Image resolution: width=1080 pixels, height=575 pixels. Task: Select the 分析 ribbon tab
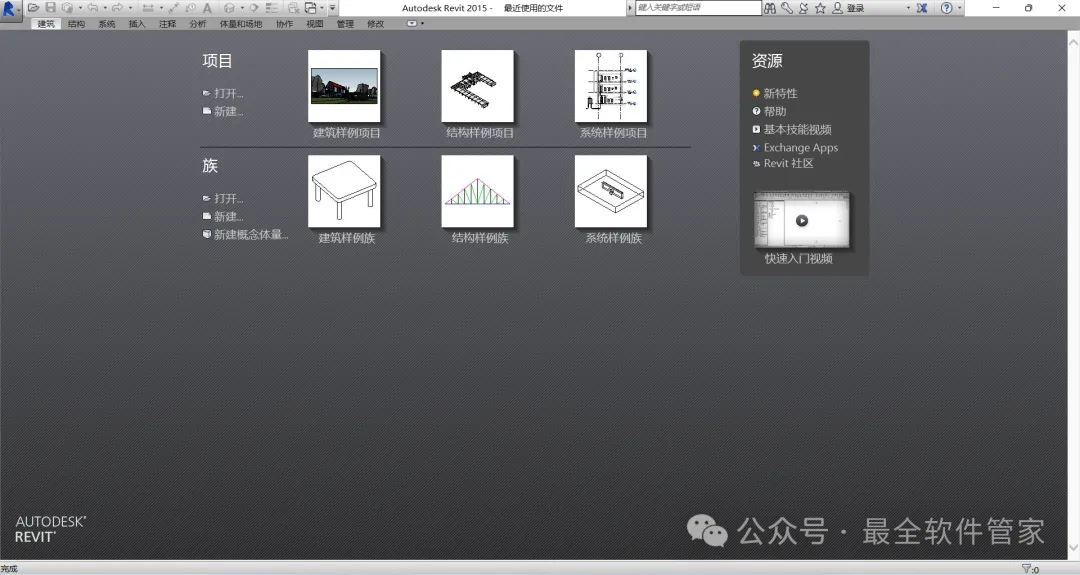198,23
